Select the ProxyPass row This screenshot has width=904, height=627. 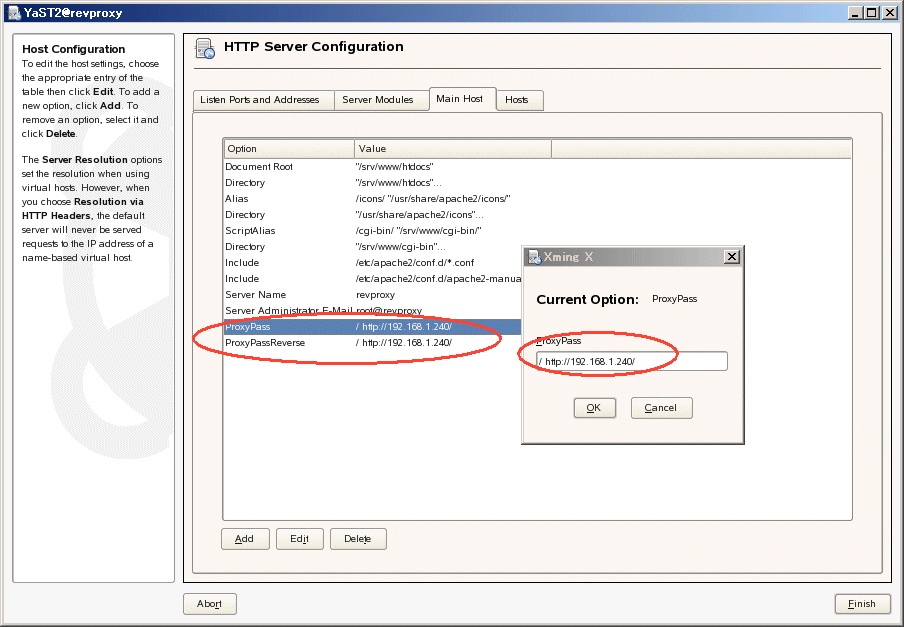pos(372,327)
